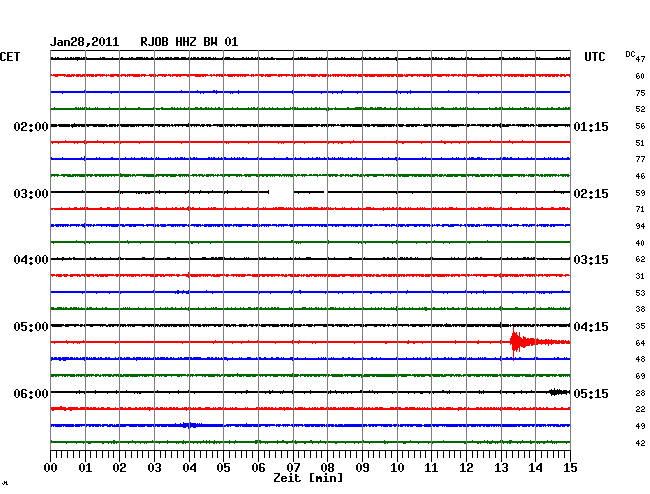
Task: Click the 01 minute axis label
Action: pos(85,468)
